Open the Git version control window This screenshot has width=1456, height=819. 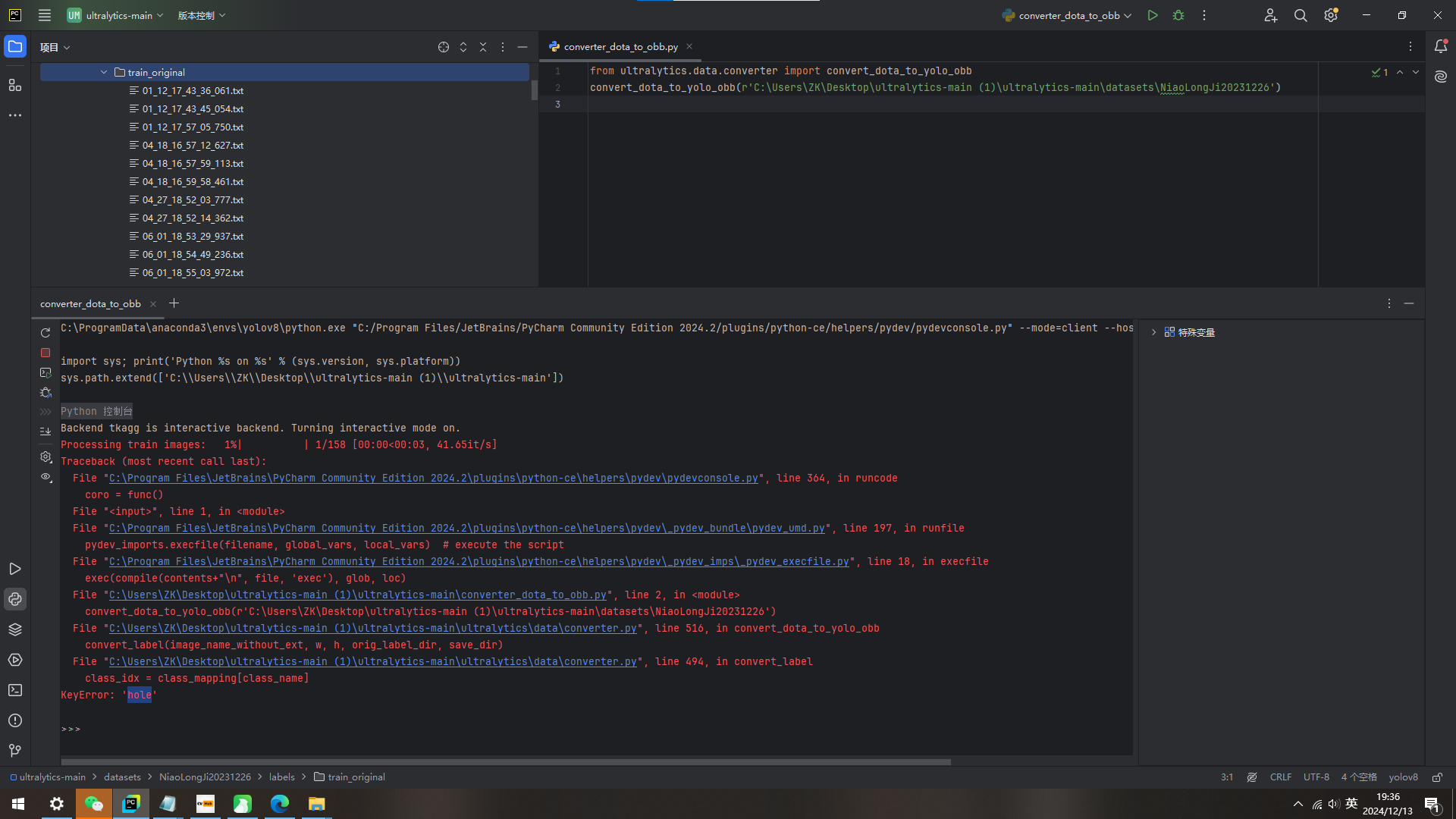[x=15, y=751]
